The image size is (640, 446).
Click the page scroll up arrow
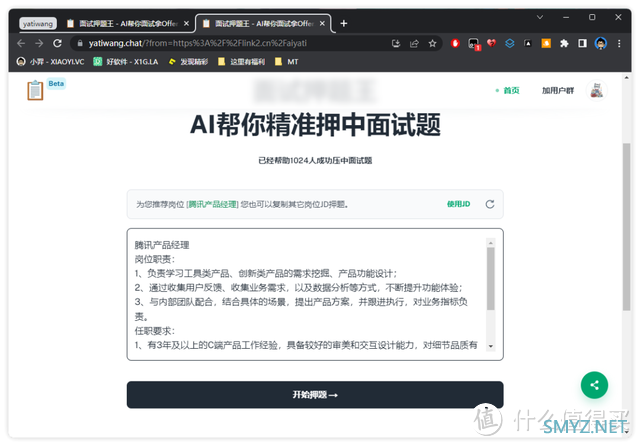coord(626,78)
